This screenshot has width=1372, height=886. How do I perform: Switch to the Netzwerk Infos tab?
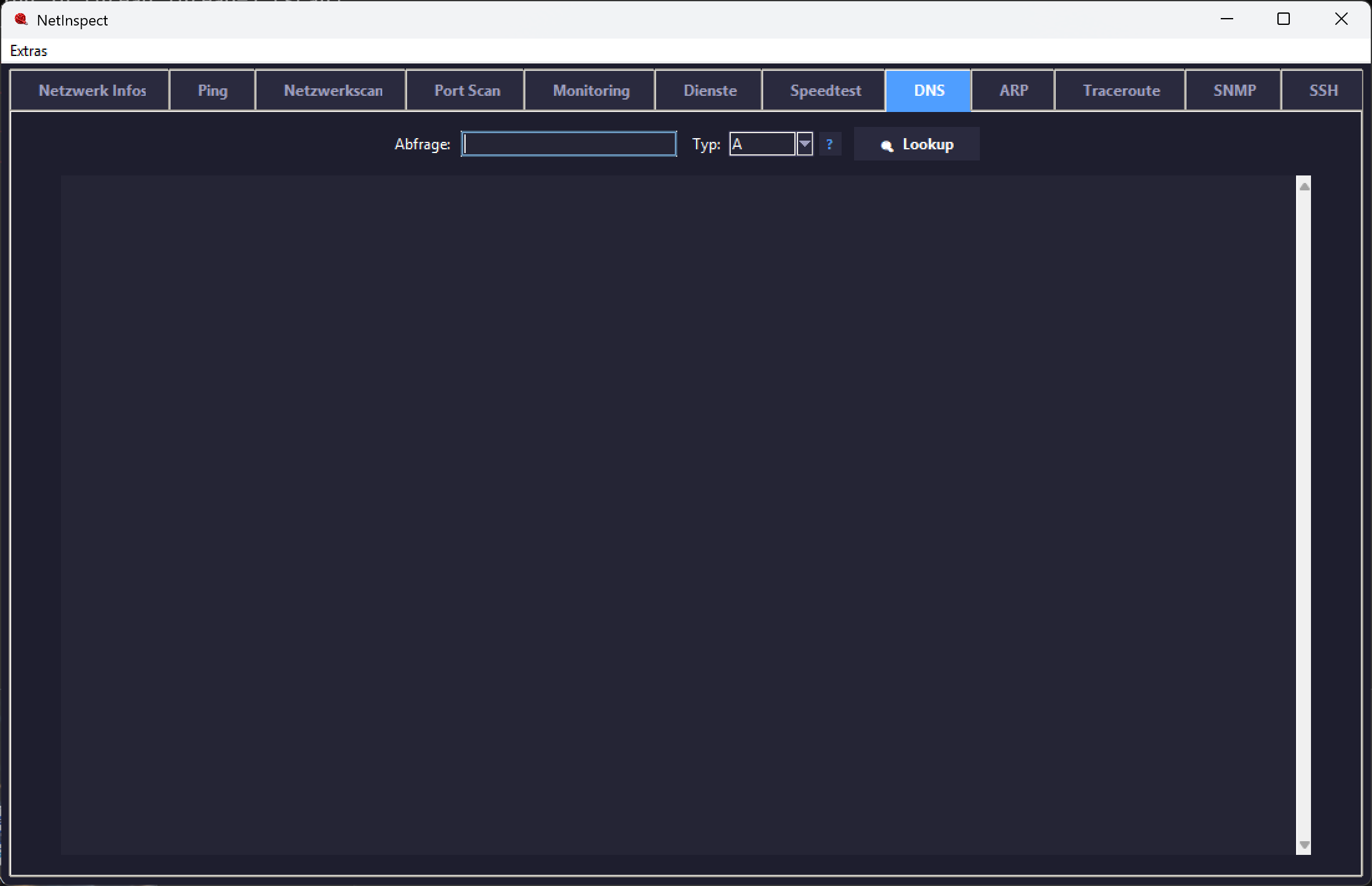91,91
